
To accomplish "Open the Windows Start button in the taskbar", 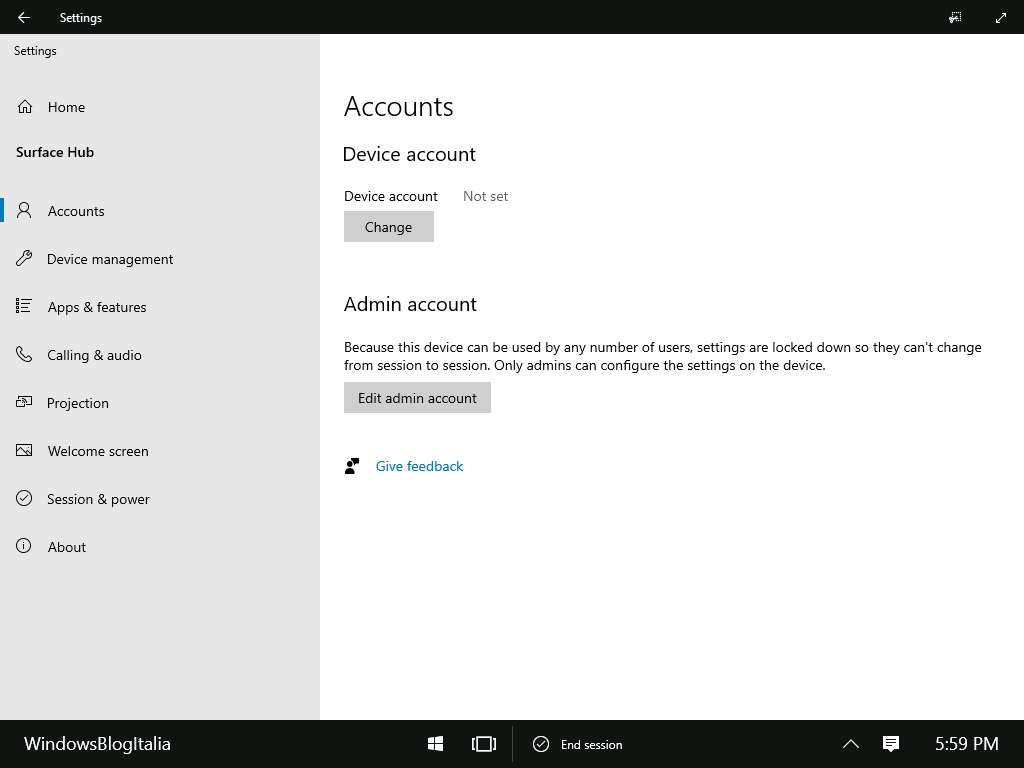I will click(436, 744).
